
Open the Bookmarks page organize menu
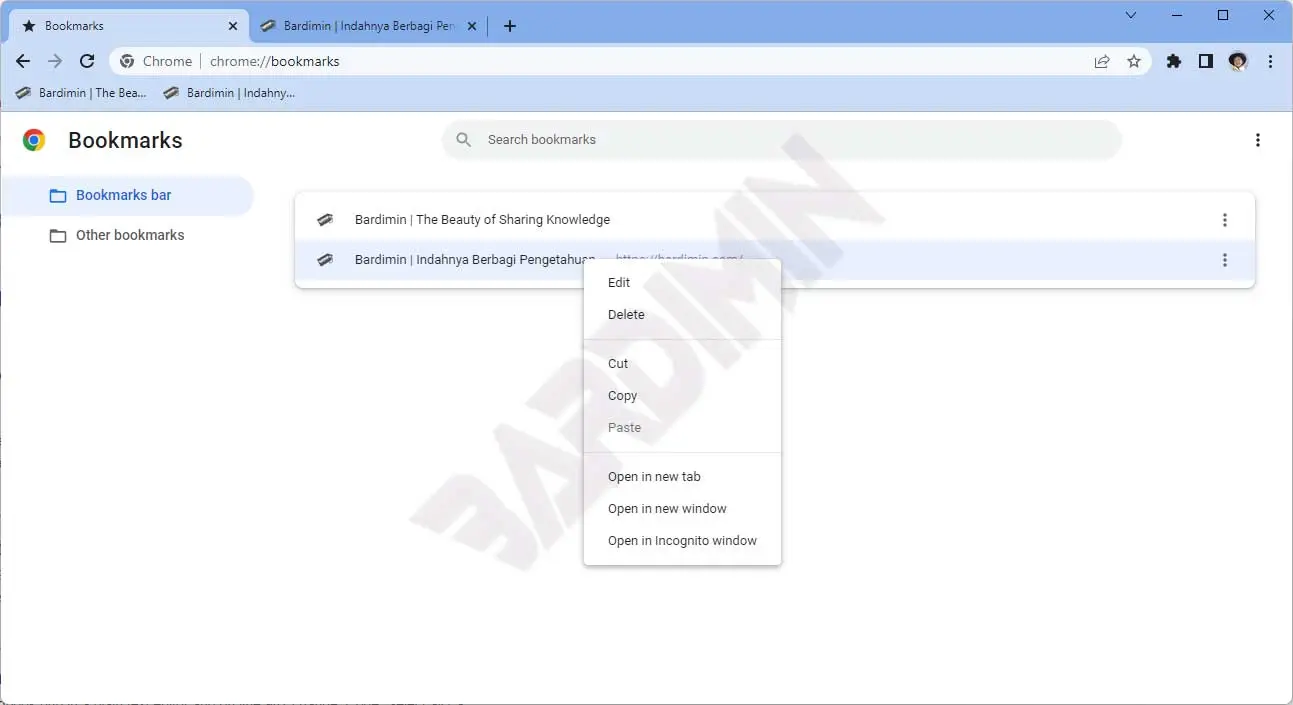coord(1258,140)
